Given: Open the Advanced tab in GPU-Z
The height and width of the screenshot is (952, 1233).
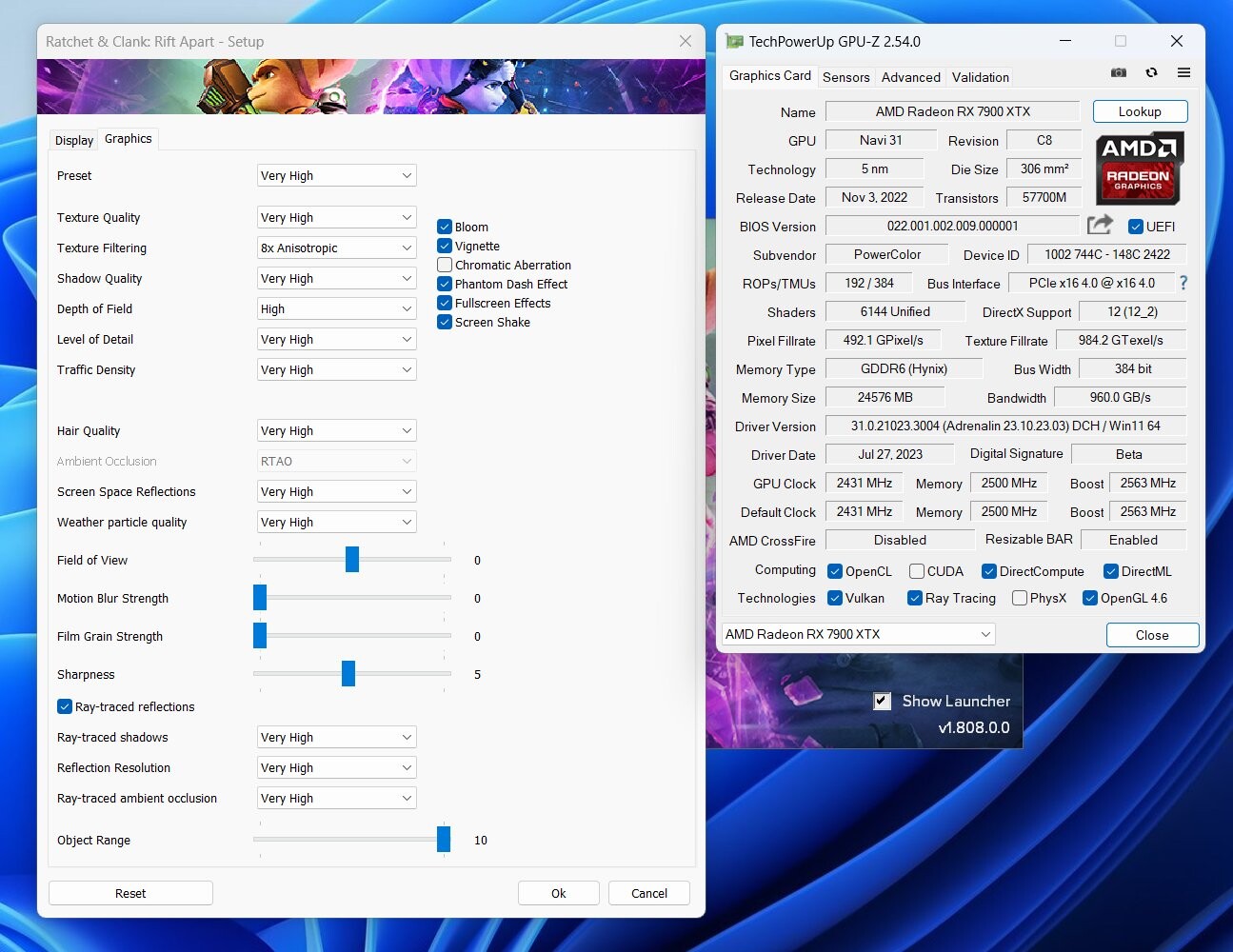Looking at the screenshot, I should click(911, 77).
